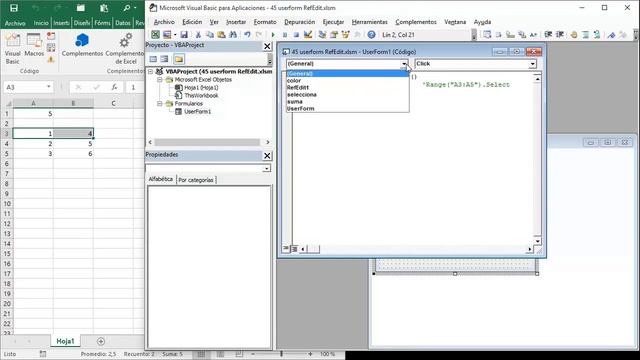This screenshot has height=360, width=640.
Task: Choose RefEdit1 from the object dropdown list
Action: pyautogui.click(x=298, y=87)
